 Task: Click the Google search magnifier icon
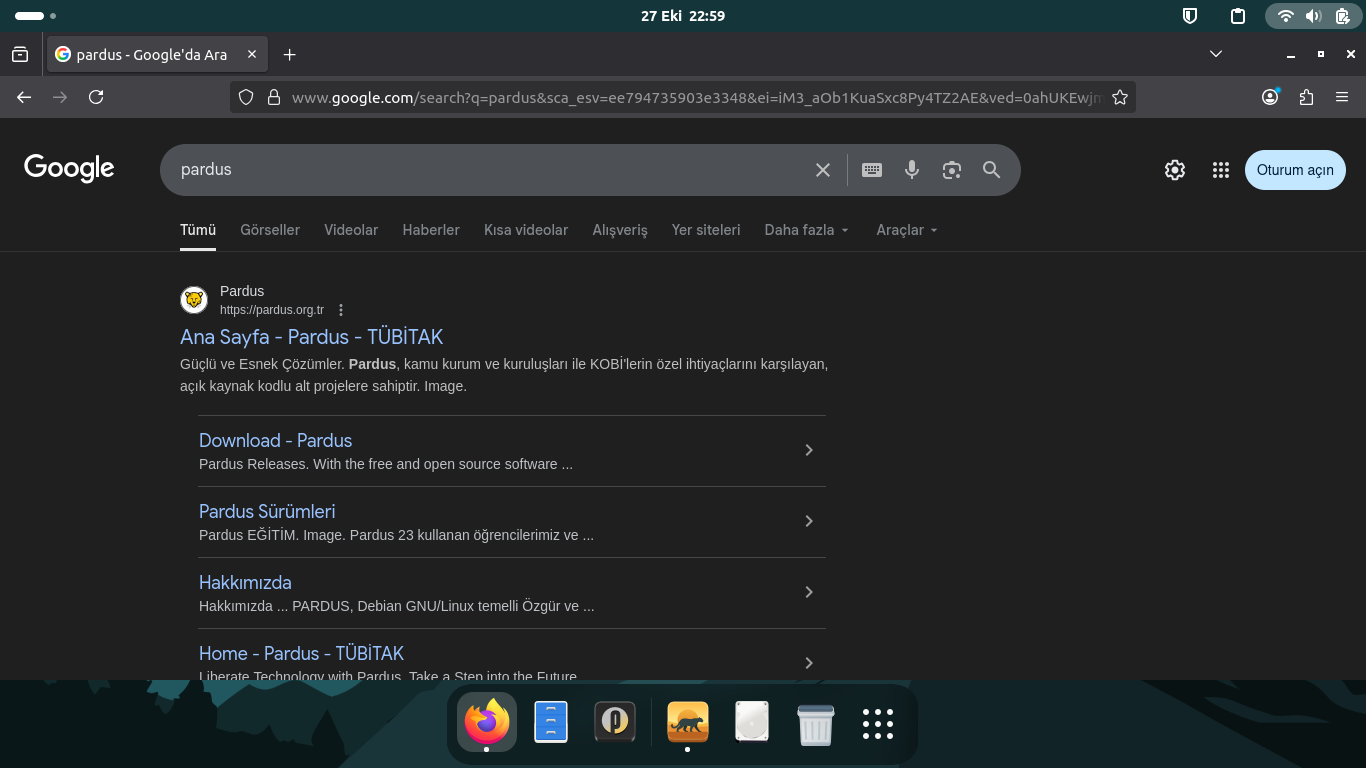coord(991,170)
